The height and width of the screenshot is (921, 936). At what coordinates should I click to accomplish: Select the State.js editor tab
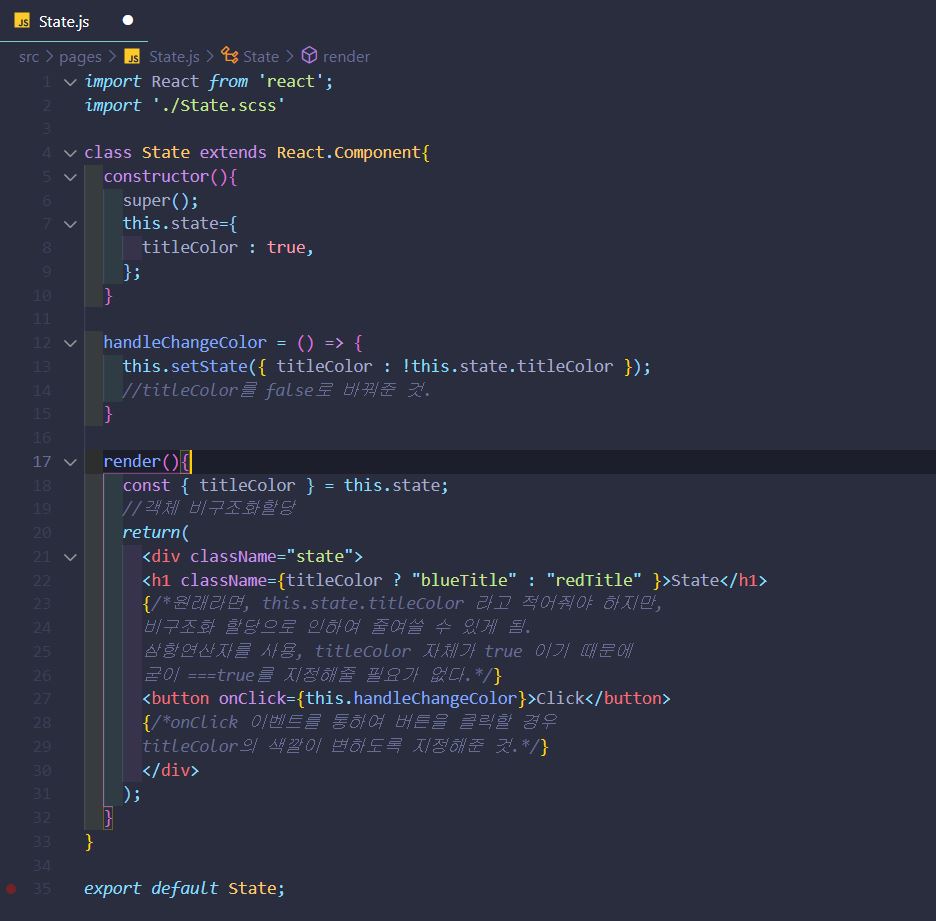click(x=73, y=21)
